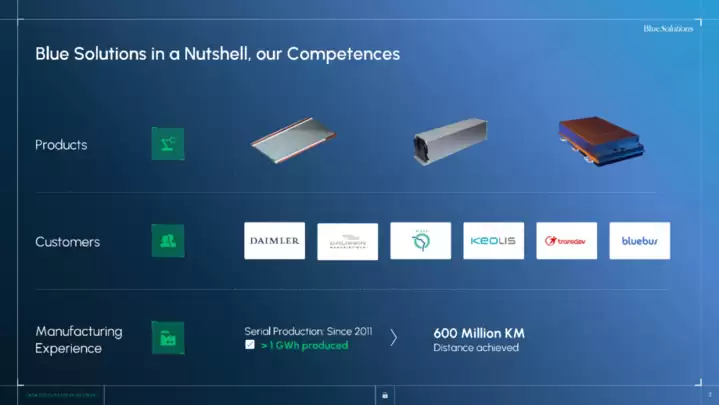Viewport: 719px width, 405px height.
Task: Click the 'Serial Production: Since 2011' text
Action: [x=308, y=330]
